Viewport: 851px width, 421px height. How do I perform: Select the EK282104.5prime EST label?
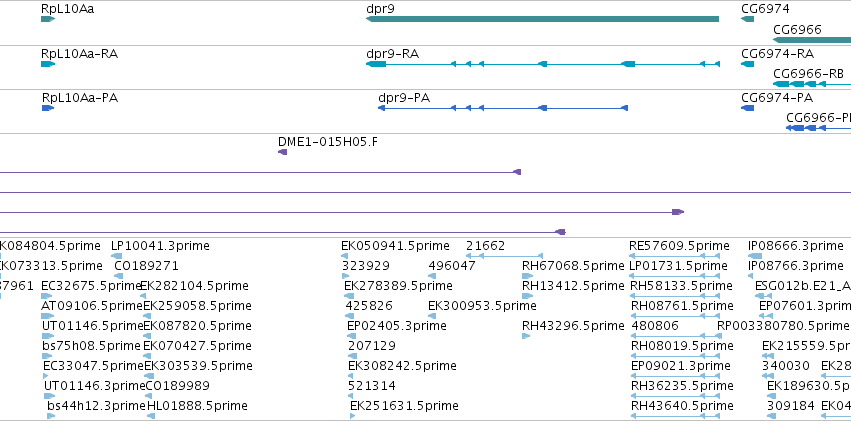click(194, 285)
